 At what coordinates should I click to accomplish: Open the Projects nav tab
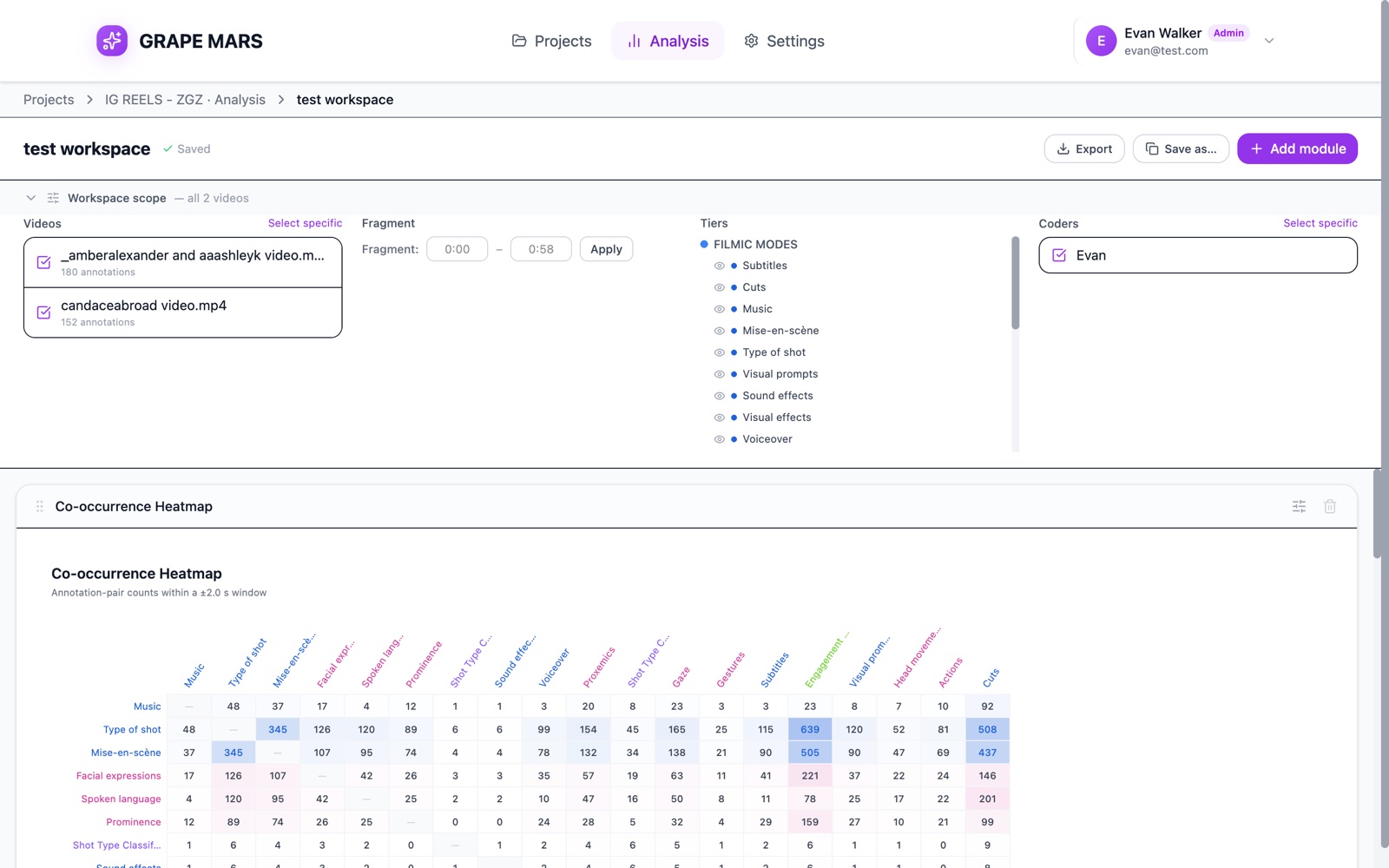click(x=551, y=41)
